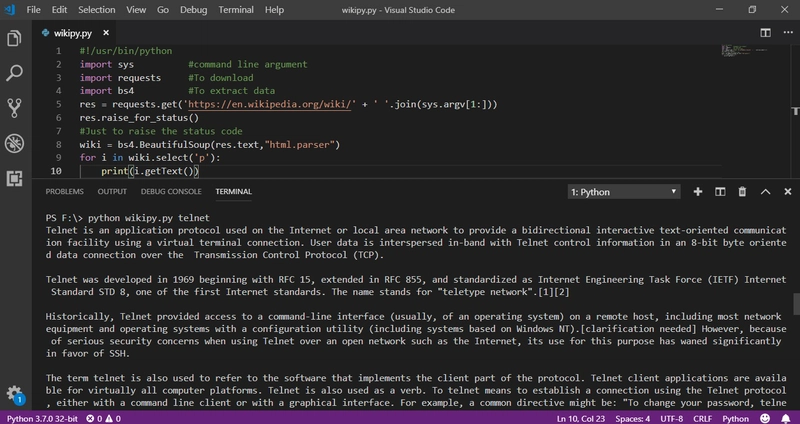Viewport: 800px width, 424px height.
Task: Open the Debug menu
Action: pyautogui.click(x=193, y=10)
